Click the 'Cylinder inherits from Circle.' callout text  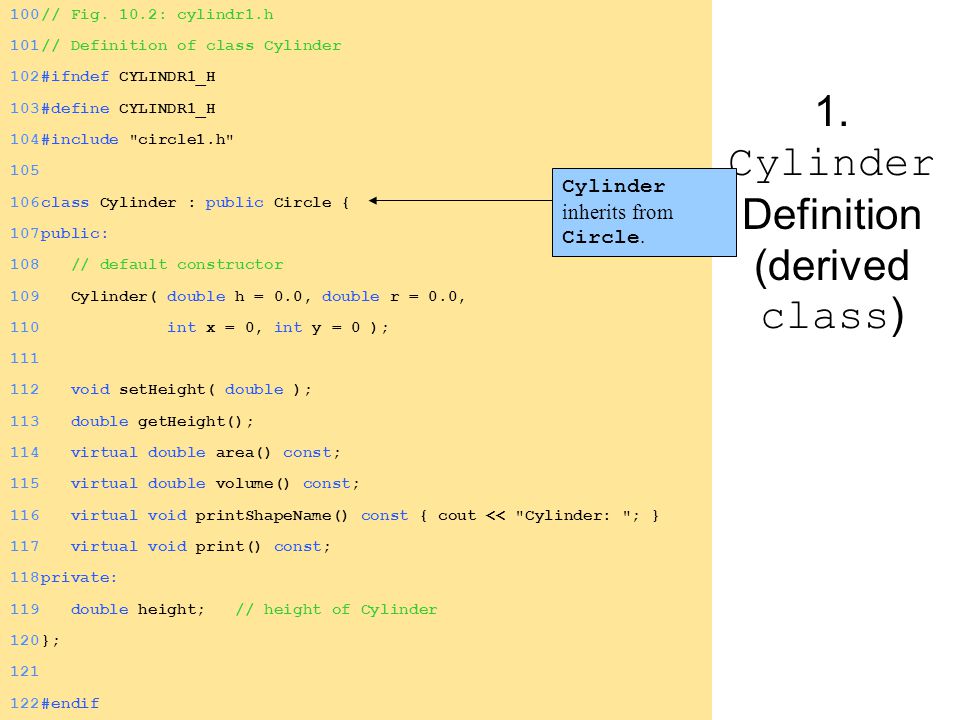click(x=618, y=212)
